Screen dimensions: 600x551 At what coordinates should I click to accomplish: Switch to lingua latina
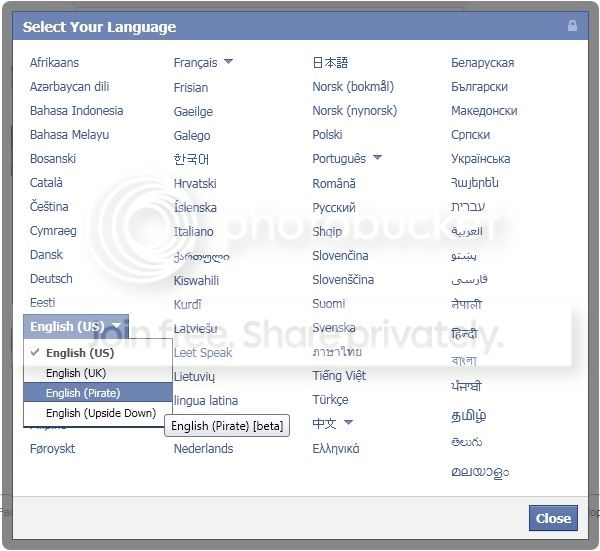point(206,401)
